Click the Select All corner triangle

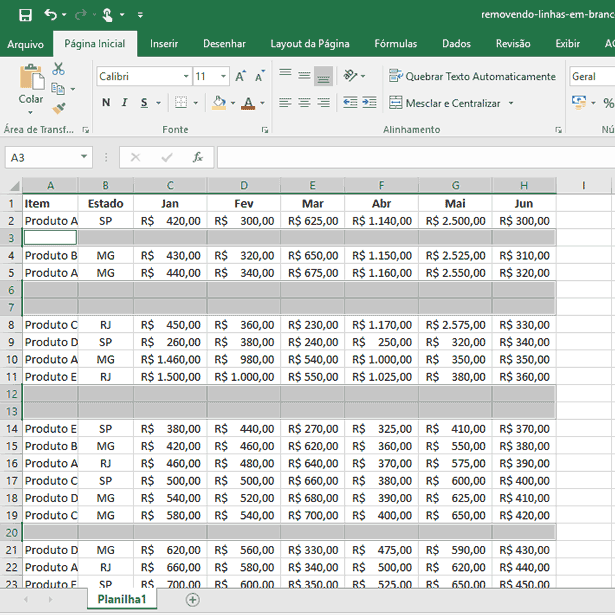click(x=15, y=186)
